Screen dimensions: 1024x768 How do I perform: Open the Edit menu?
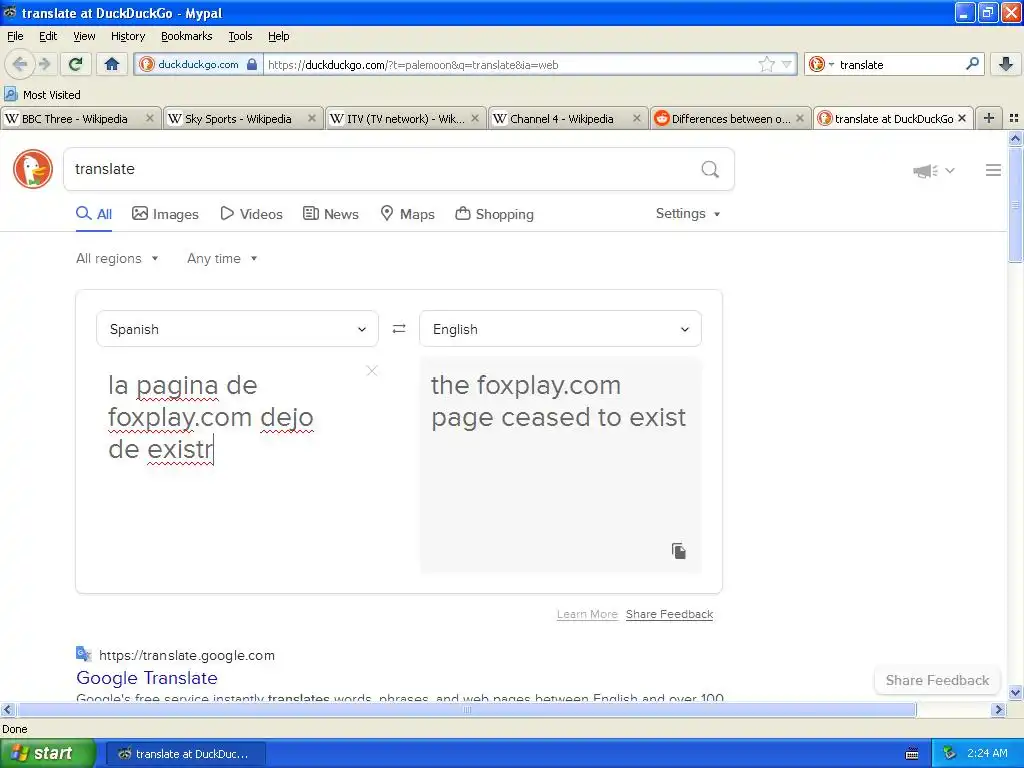[48, 36]
